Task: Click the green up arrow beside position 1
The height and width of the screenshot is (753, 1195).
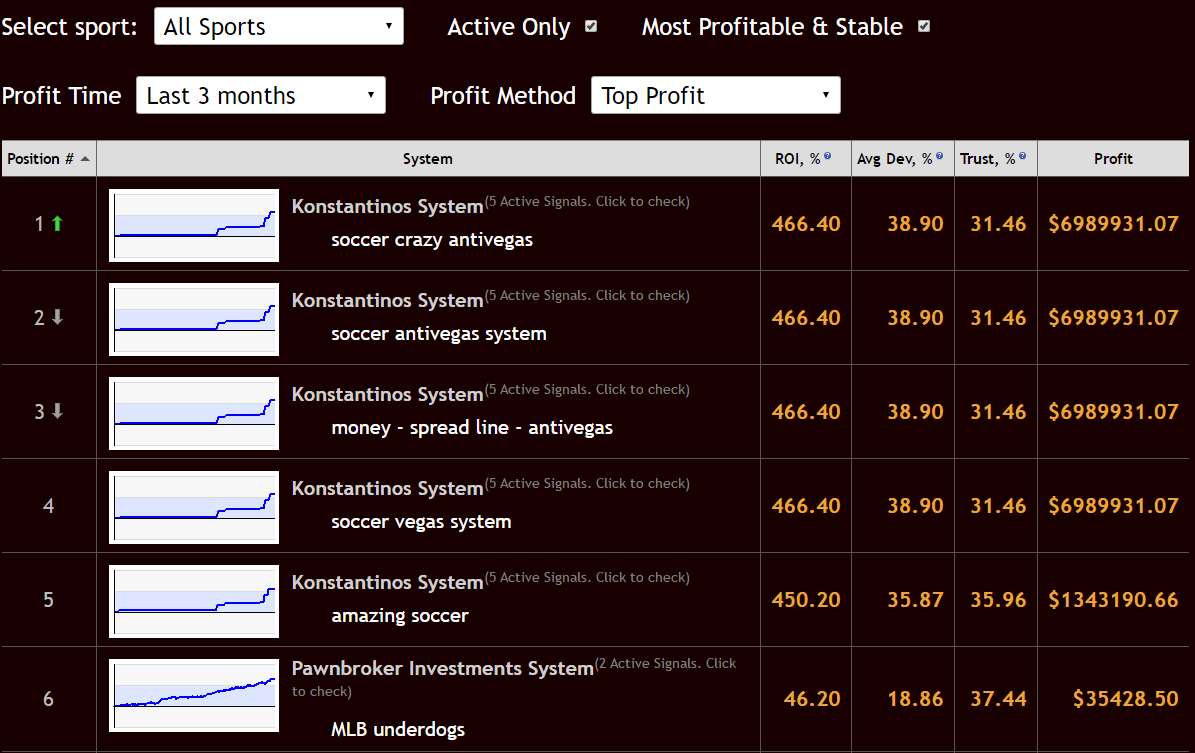Action: [57, 225]
